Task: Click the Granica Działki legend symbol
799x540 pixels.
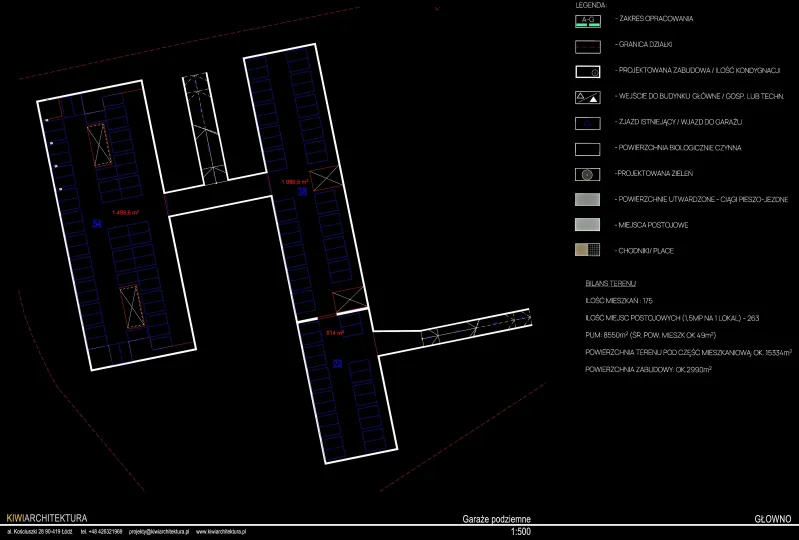Action: coord(587,45)
